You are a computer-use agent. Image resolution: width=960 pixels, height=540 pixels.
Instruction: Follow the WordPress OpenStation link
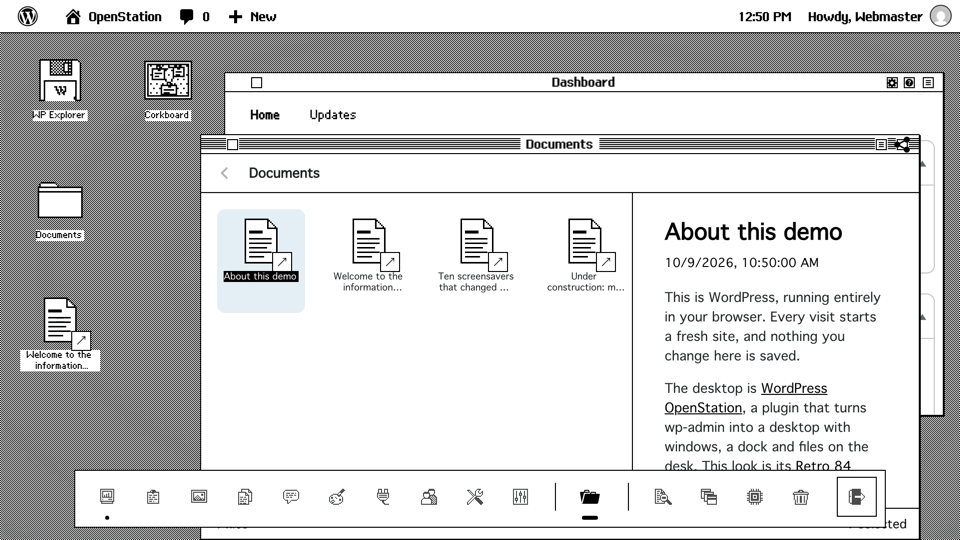coord(746,398)
